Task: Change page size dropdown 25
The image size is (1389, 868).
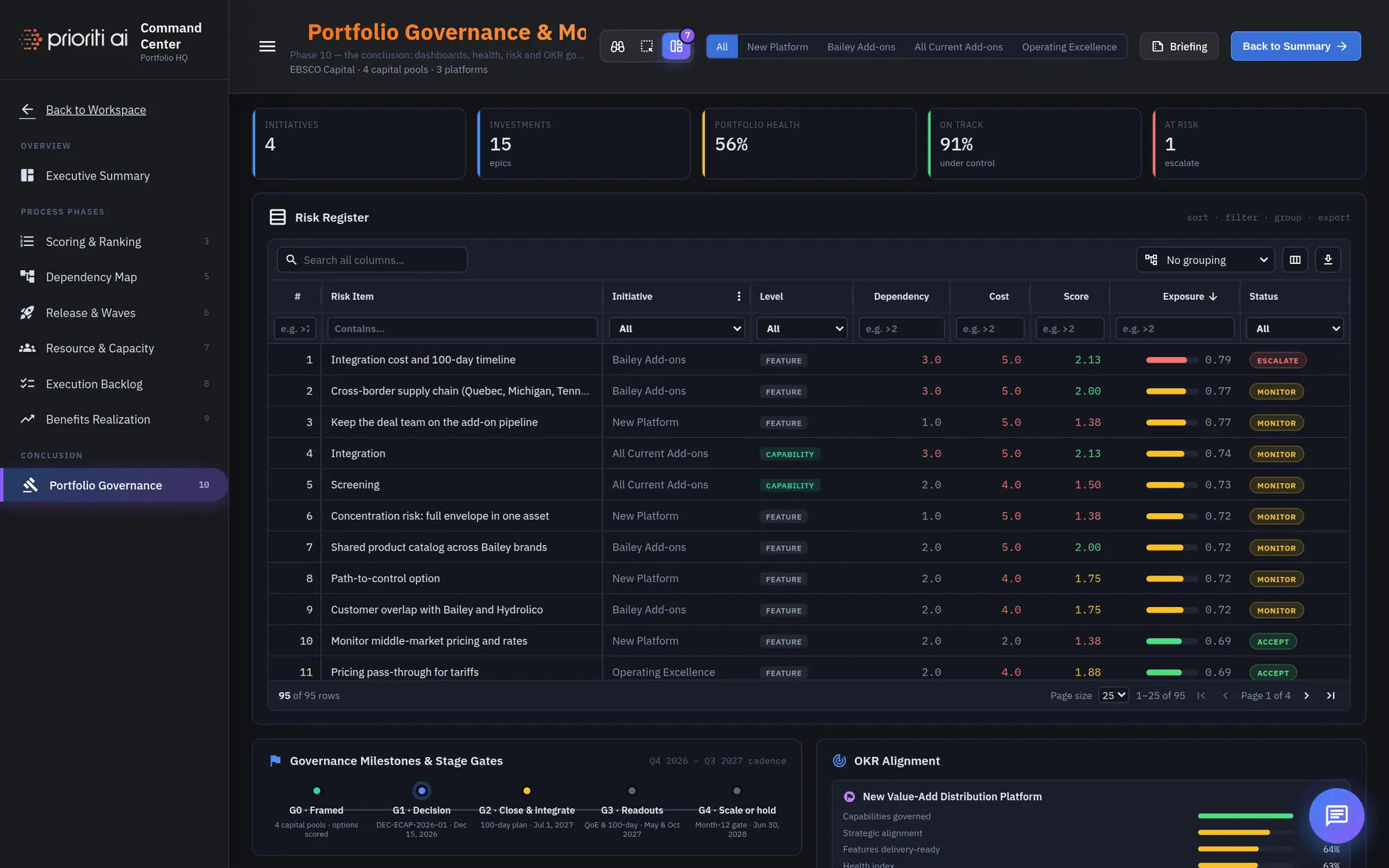Action: pos(1113,695)
